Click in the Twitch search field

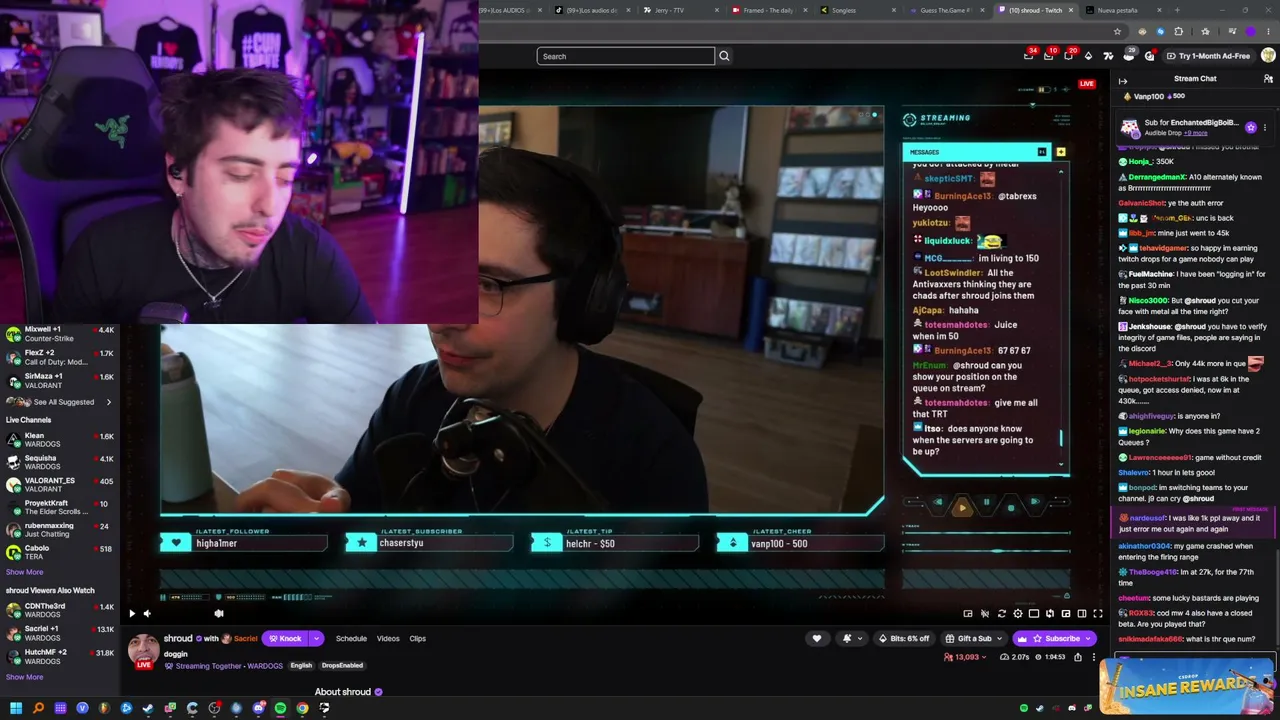coord(626,56)
